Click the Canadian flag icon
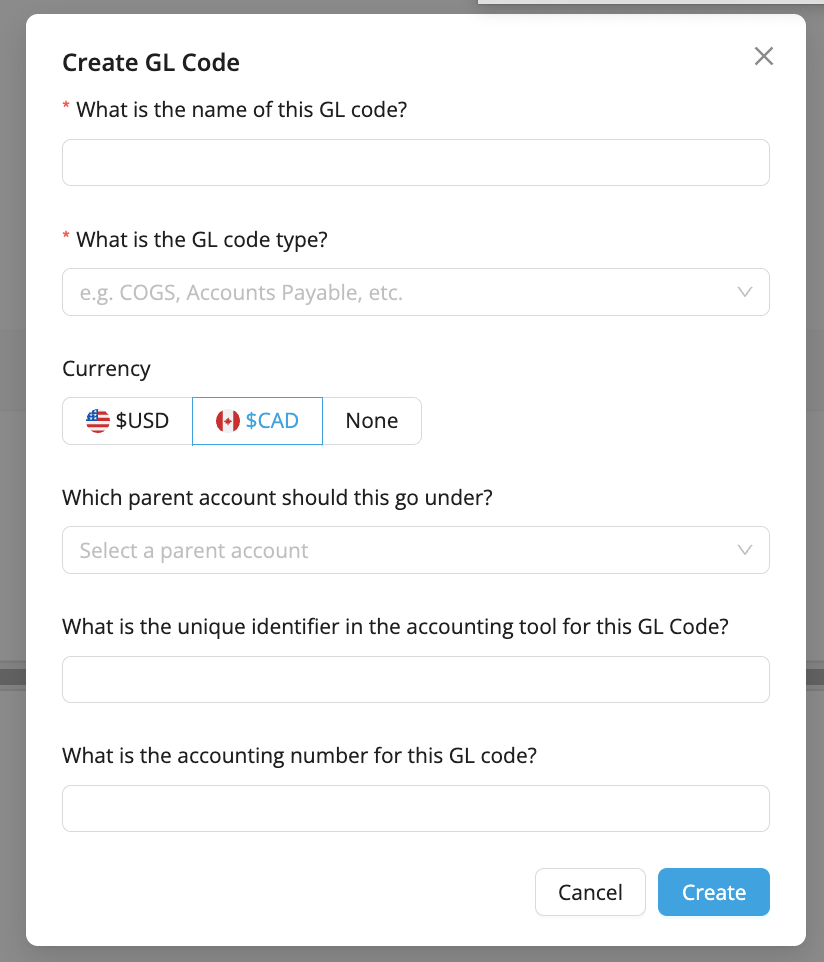The height and width of the screenshot is (962, 824). click(x=228, y=421)
